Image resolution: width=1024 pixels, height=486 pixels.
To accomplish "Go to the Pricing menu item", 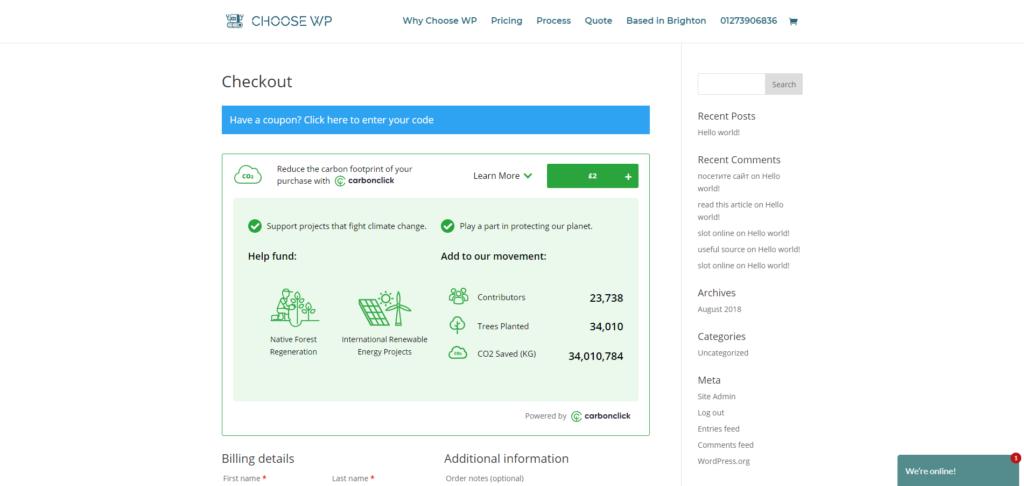I will (x=507, y=21).
